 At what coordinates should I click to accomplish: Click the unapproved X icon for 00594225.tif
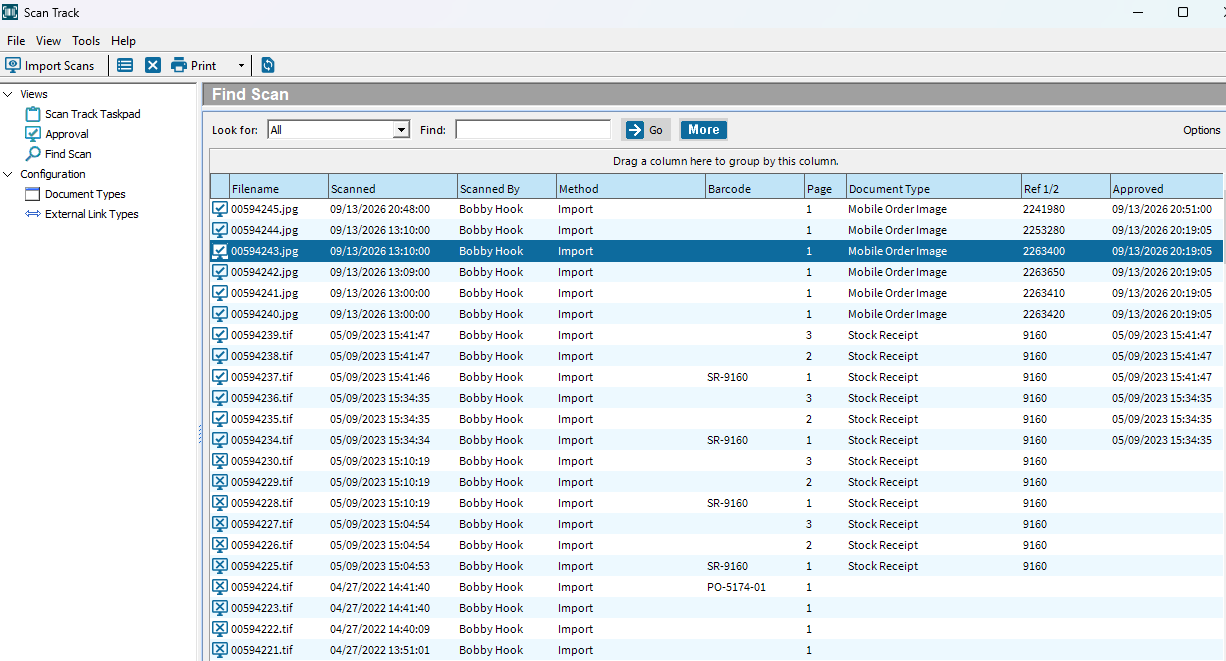(220, 566)
